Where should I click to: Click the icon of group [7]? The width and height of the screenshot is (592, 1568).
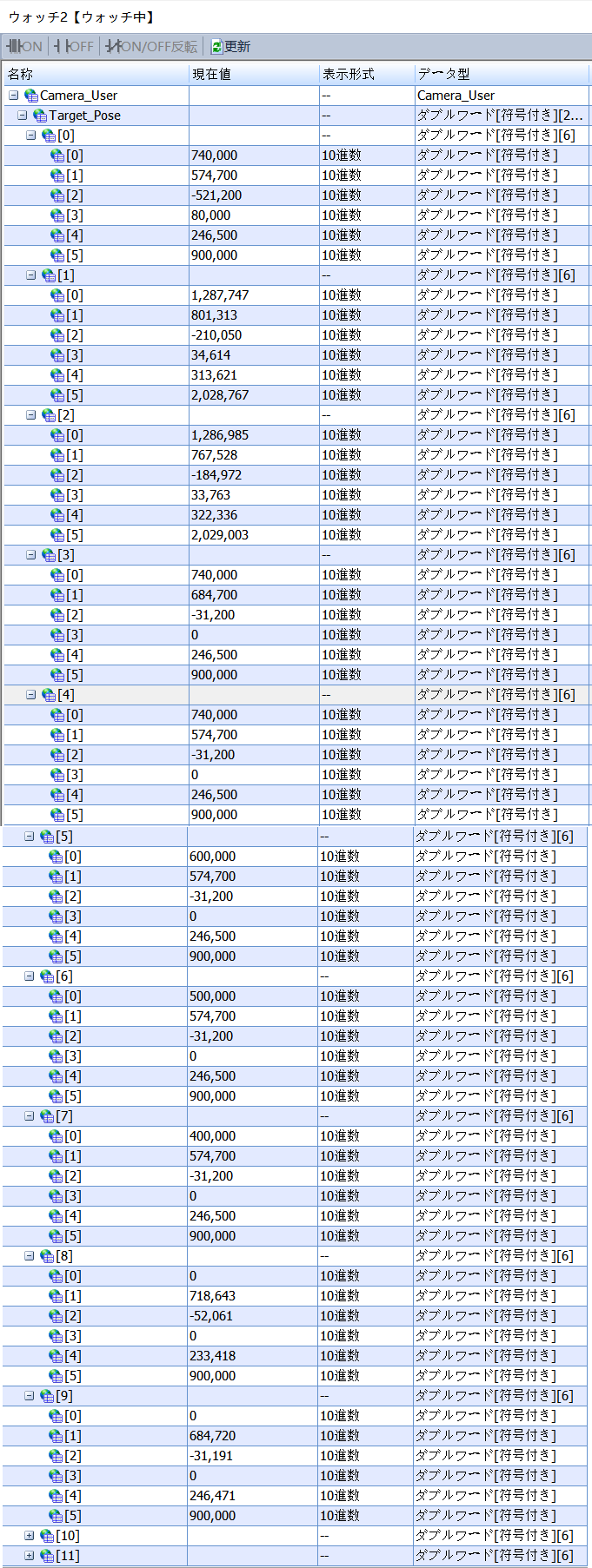pos(47,1116)
